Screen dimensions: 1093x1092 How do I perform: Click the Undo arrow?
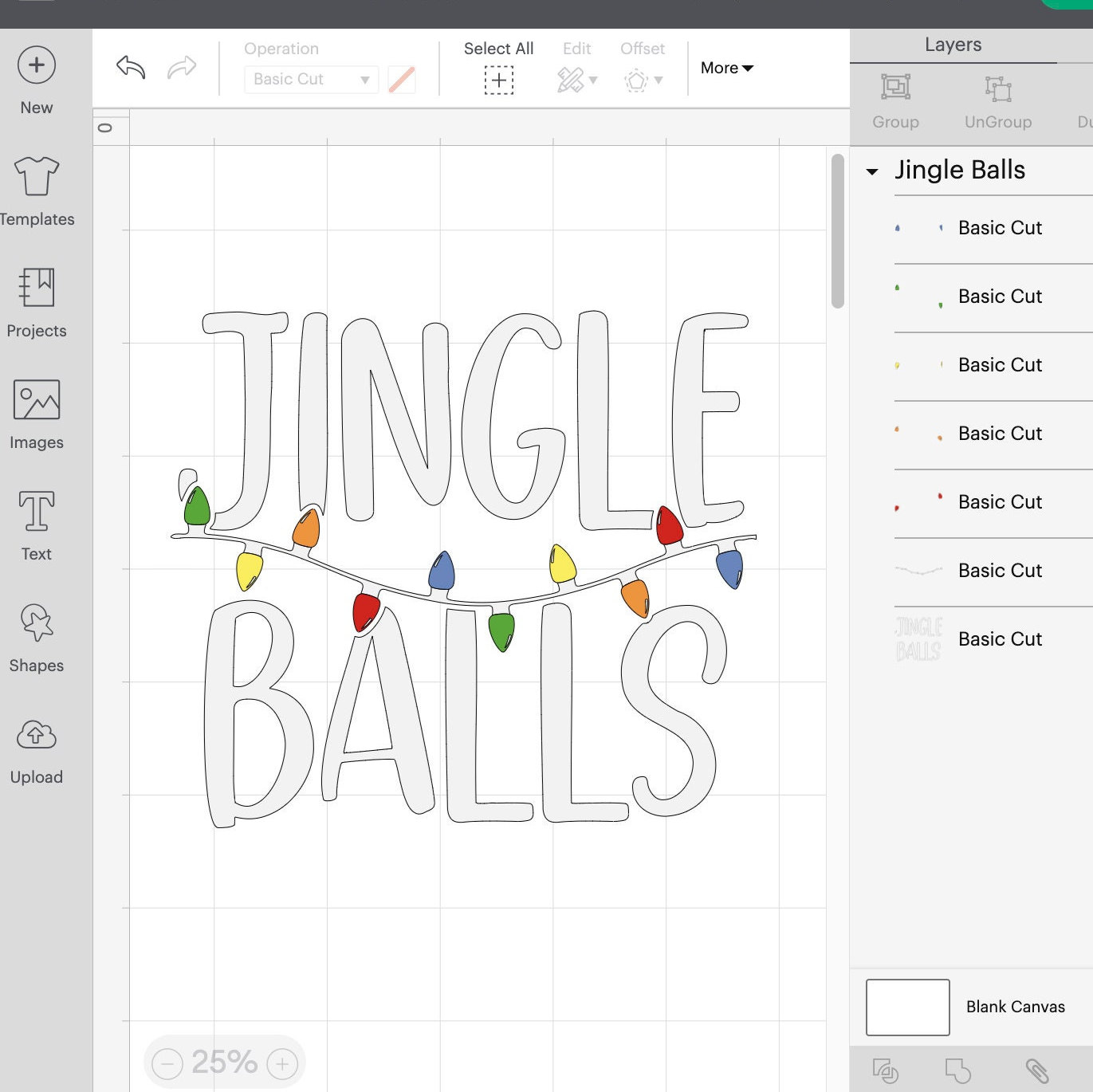(x=129, y=68)
